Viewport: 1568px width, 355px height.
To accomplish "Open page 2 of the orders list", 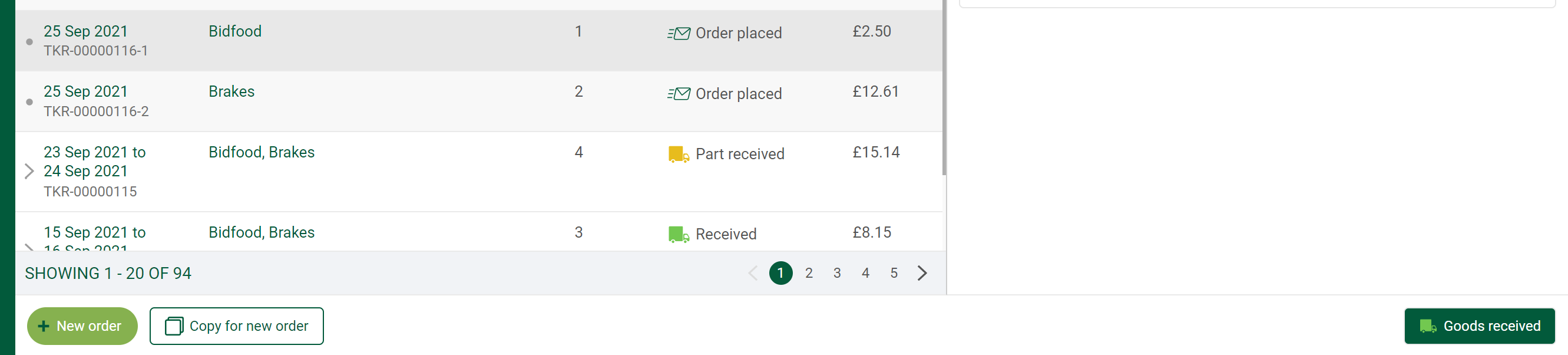I will (809, 273).
